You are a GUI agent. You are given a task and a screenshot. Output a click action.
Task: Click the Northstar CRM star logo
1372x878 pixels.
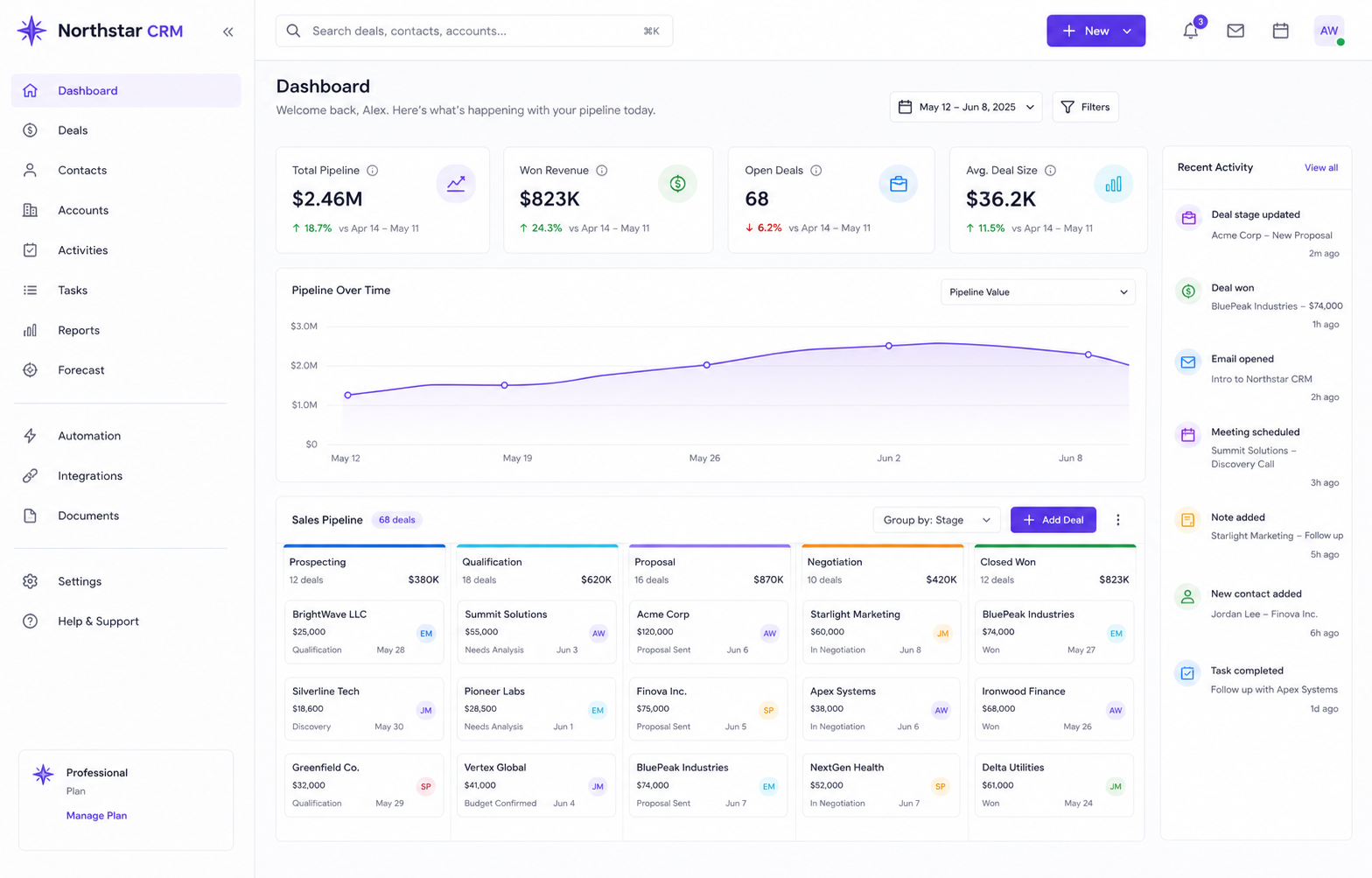pos(31,31)
